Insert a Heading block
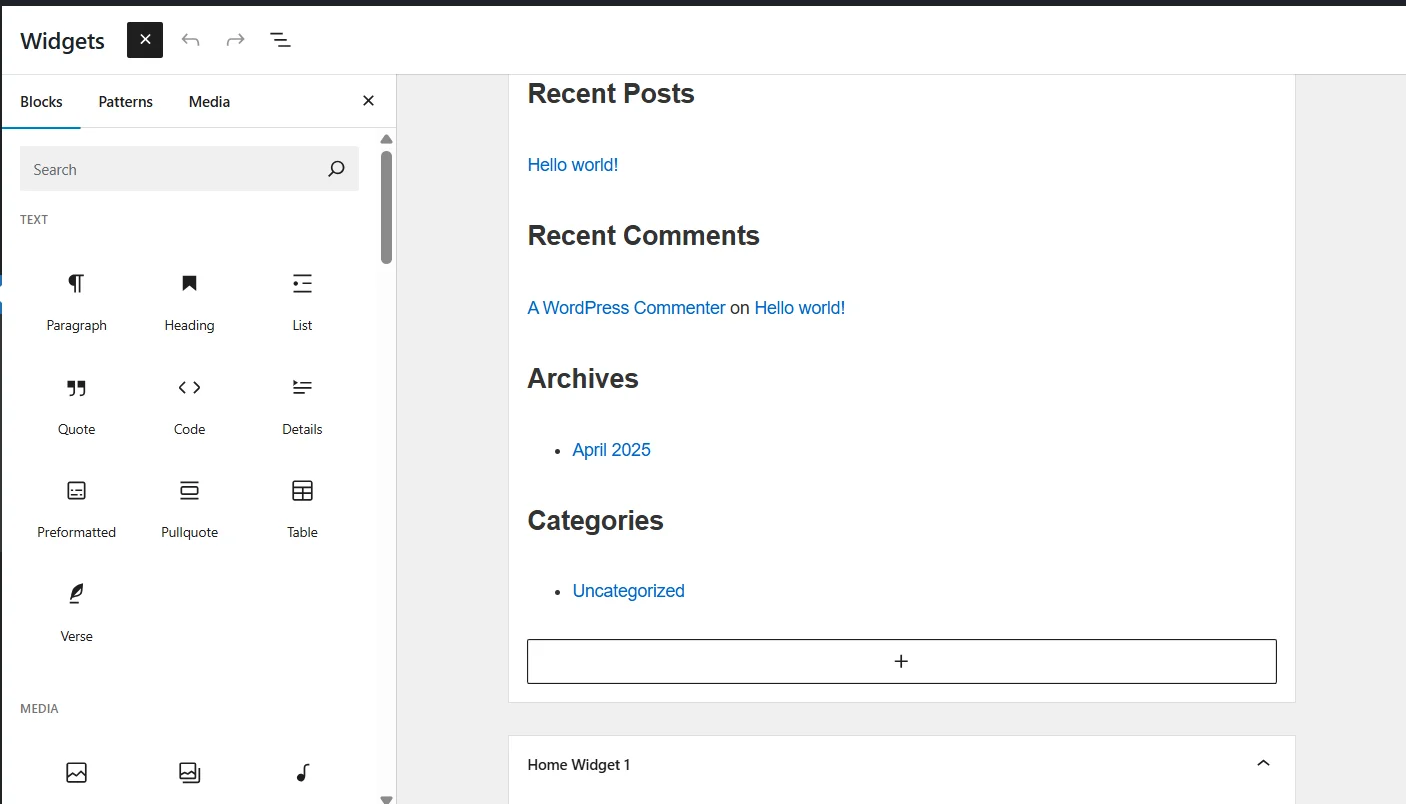This screenshot has width=1406, height=804. point(189,301)
